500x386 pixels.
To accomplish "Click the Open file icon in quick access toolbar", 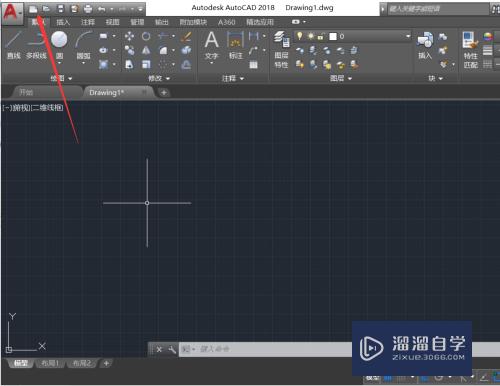I will [46, 9].
